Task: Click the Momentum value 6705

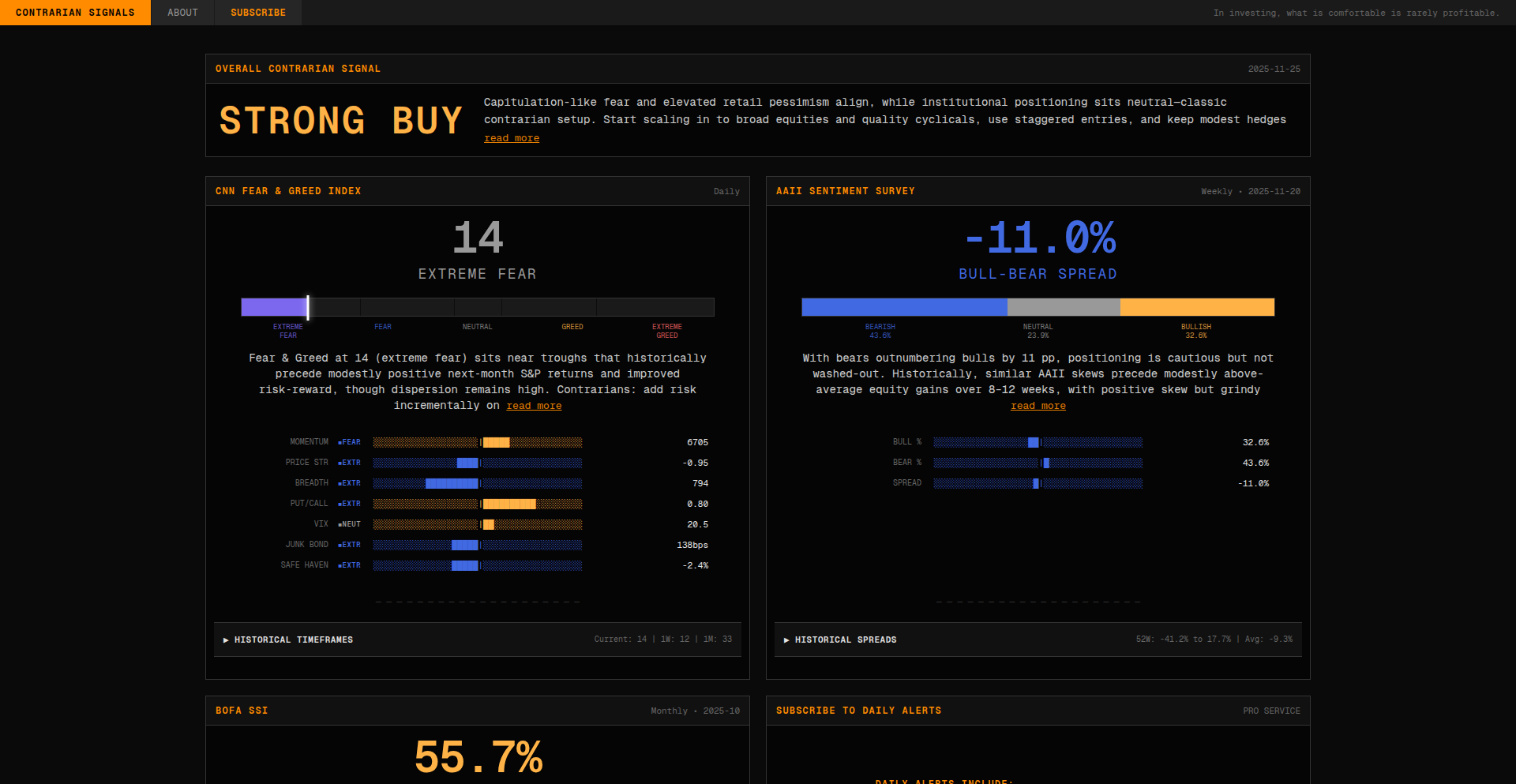Action: tap(697, 442)
